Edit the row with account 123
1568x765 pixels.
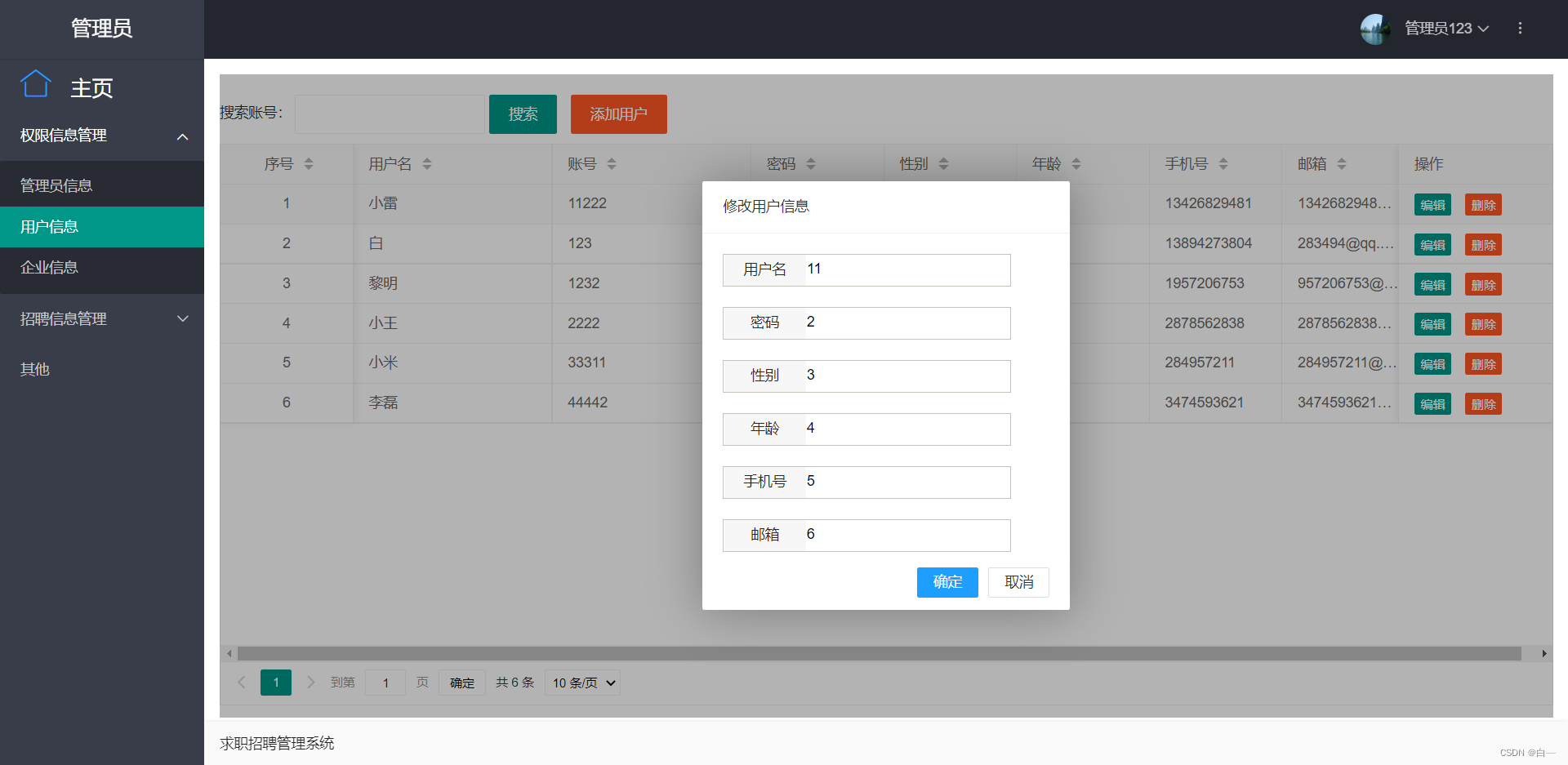tap(1432, 245)
